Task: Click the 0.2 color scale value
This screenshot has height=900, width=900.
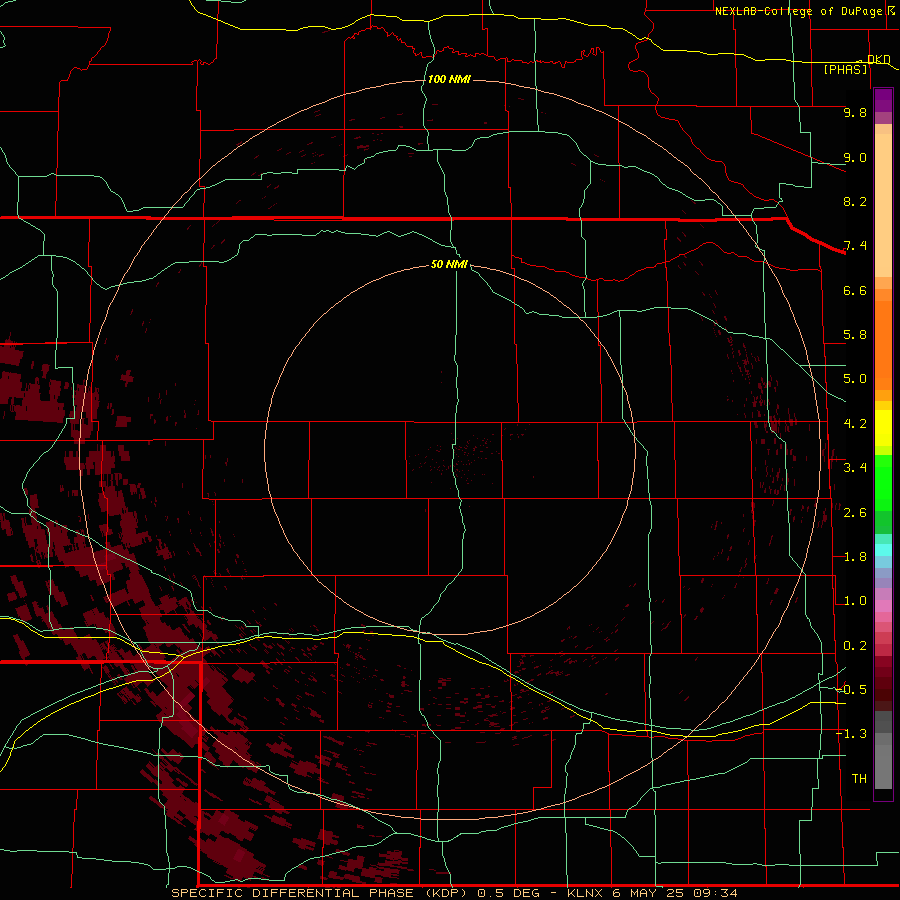Action: [x=855, y=646]
